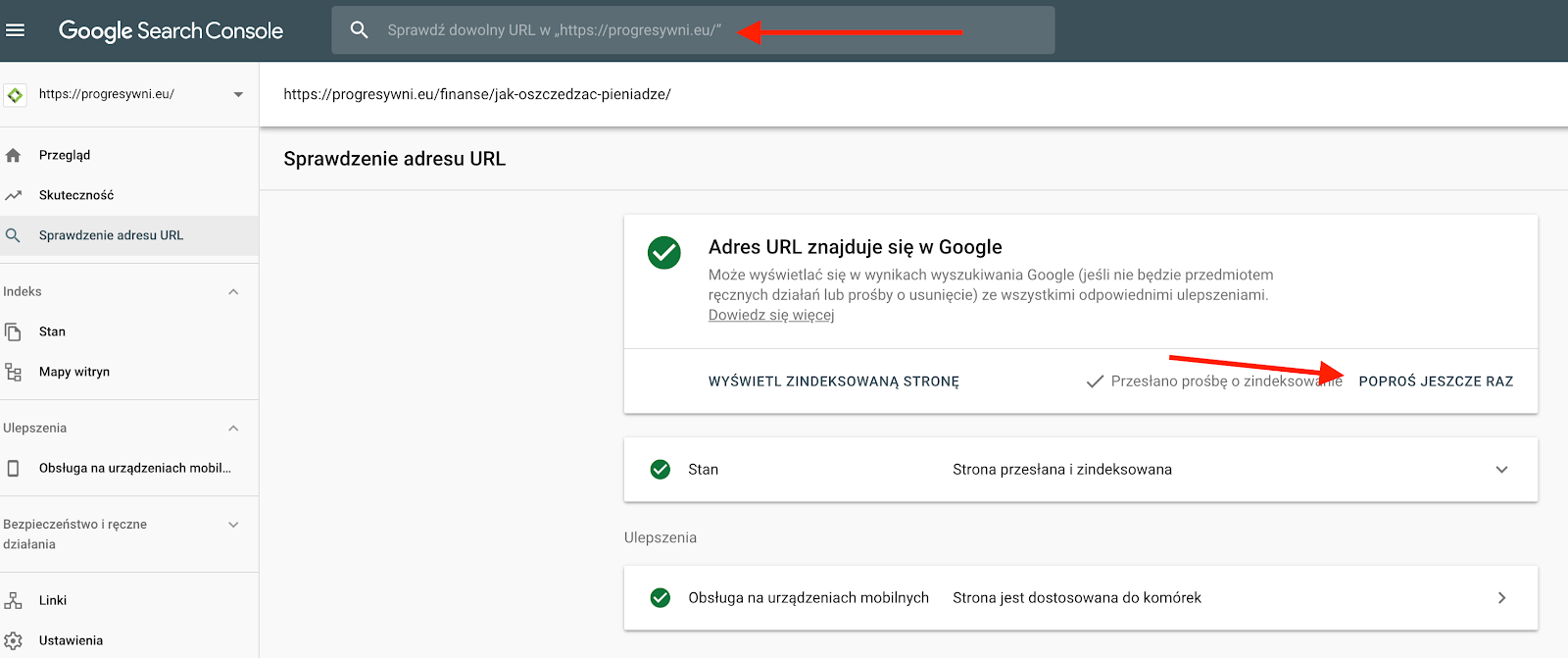
Task: Expand the Stan row details chevron
Action: (x=1501, y=470)
